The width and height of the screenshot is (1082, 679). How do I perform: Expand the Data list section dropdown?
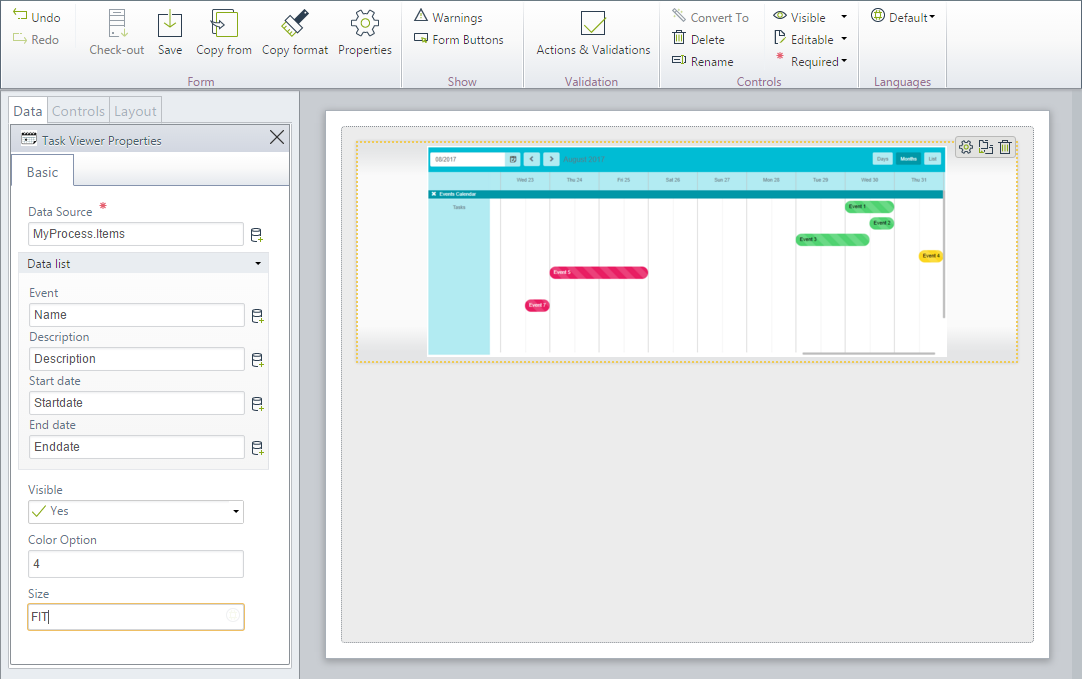point(257,263)
